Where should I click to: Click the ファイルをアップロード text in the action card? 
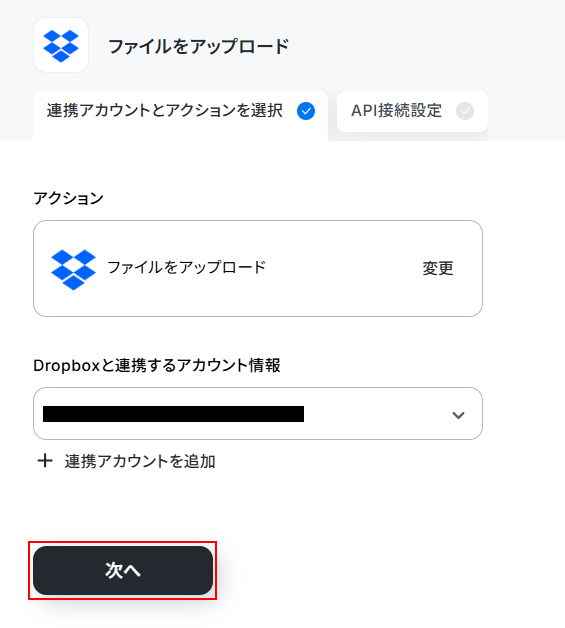[x=187, y=267]
